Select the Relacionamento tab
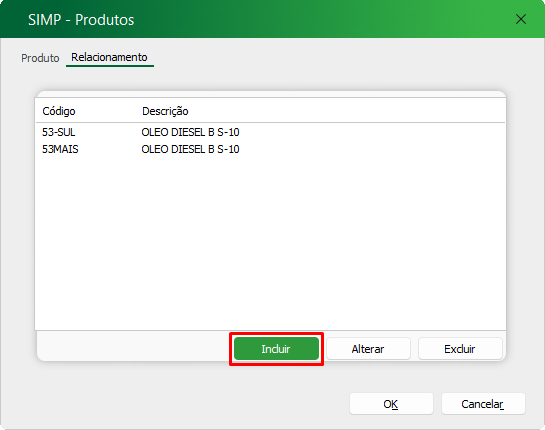Viewport: 545px width, 430px height. click(x=109, y=57)
